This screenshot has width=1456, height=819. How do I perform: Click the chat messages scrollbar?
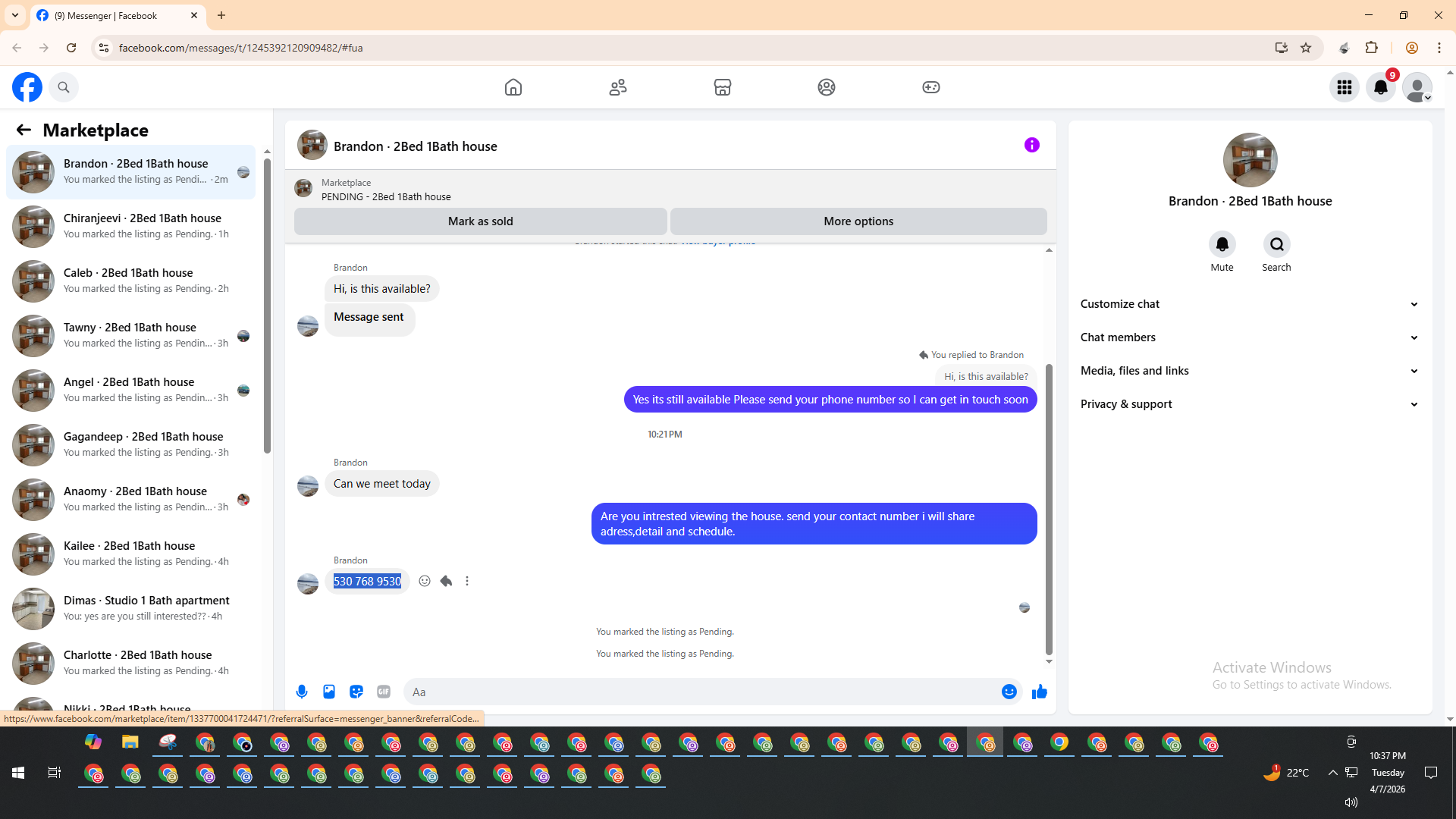1049,508
